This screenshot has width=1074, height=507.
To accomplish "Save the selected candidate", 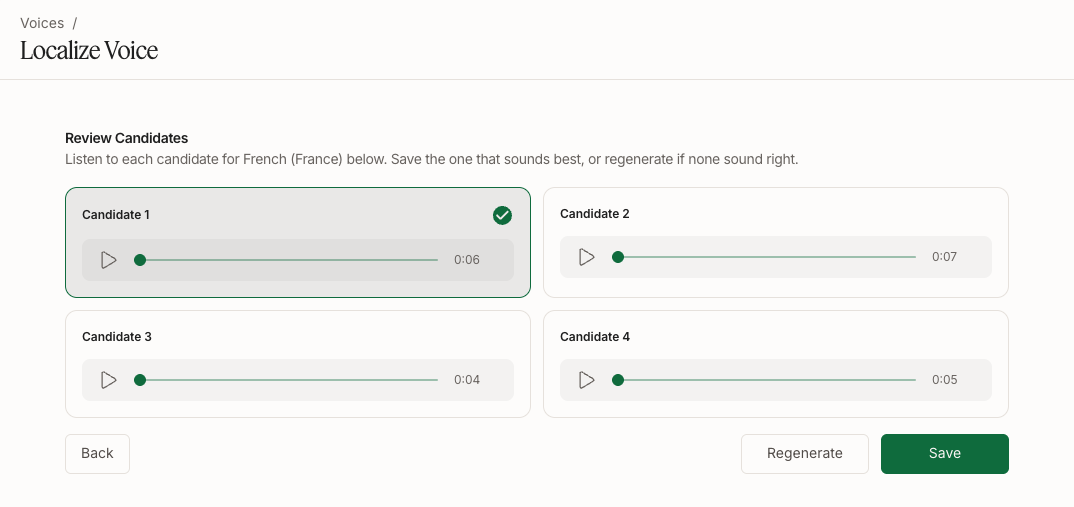I will pos(945,454).
